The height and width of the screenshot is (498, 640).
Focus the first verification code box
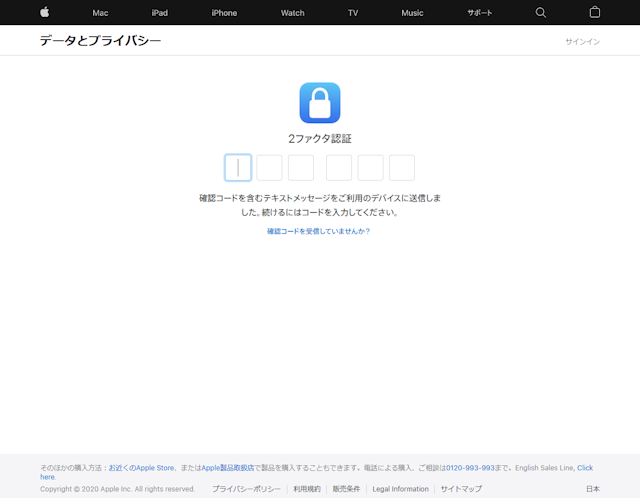[x=238, y=168]
